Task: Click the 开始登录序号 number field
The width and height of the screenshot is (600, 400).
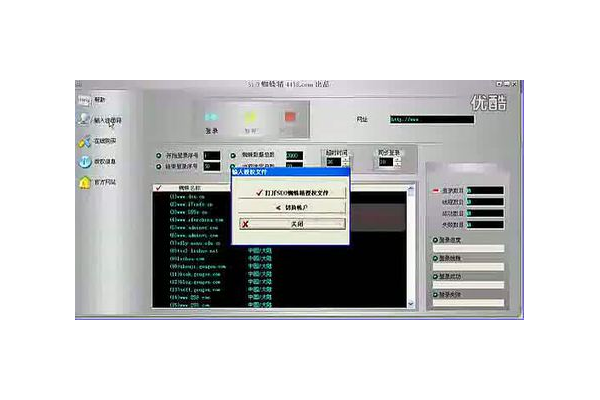Action: (212, 156)
